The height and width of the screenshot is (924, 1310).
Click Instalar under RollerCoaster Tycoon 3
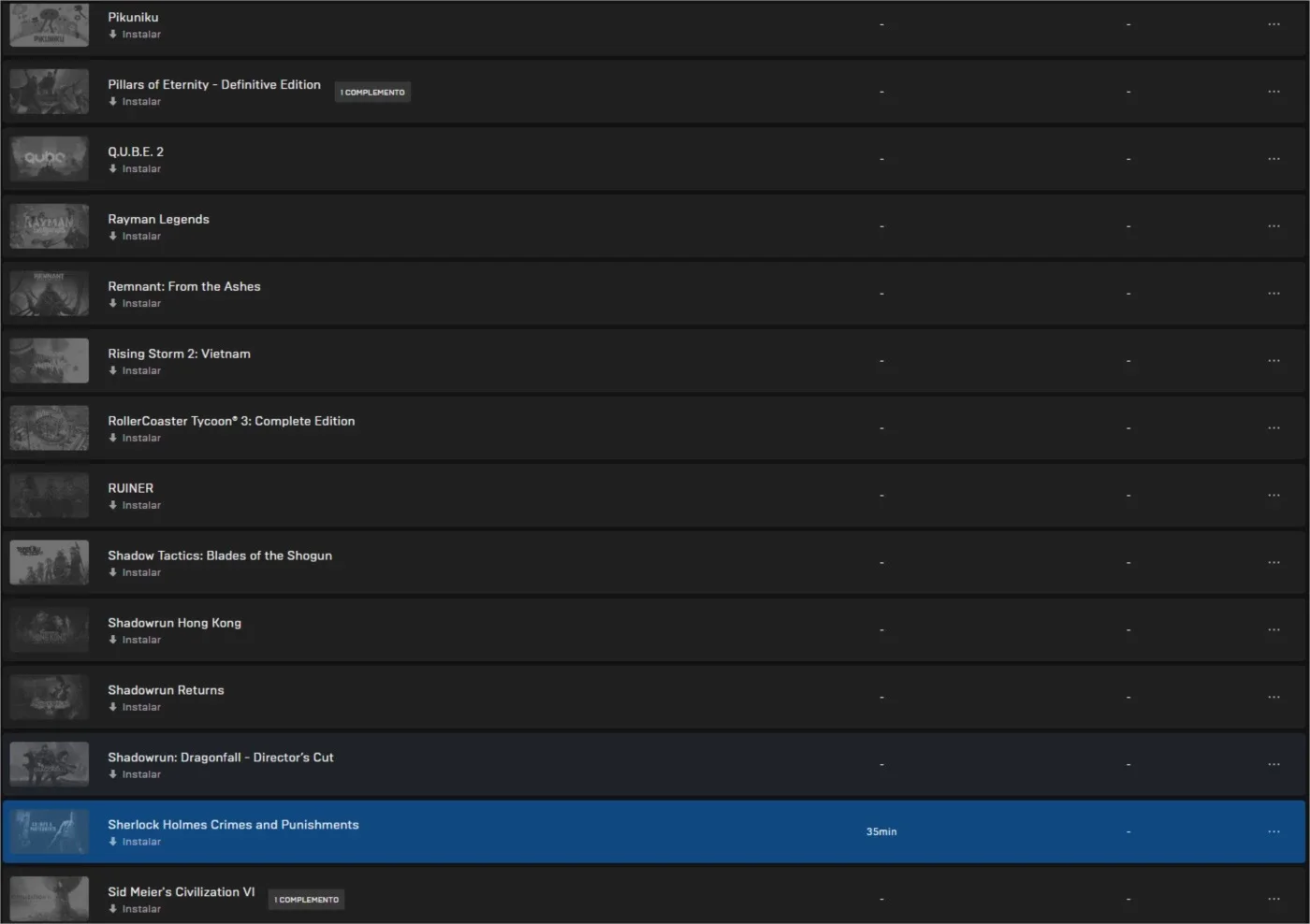[x=135, y=439]
